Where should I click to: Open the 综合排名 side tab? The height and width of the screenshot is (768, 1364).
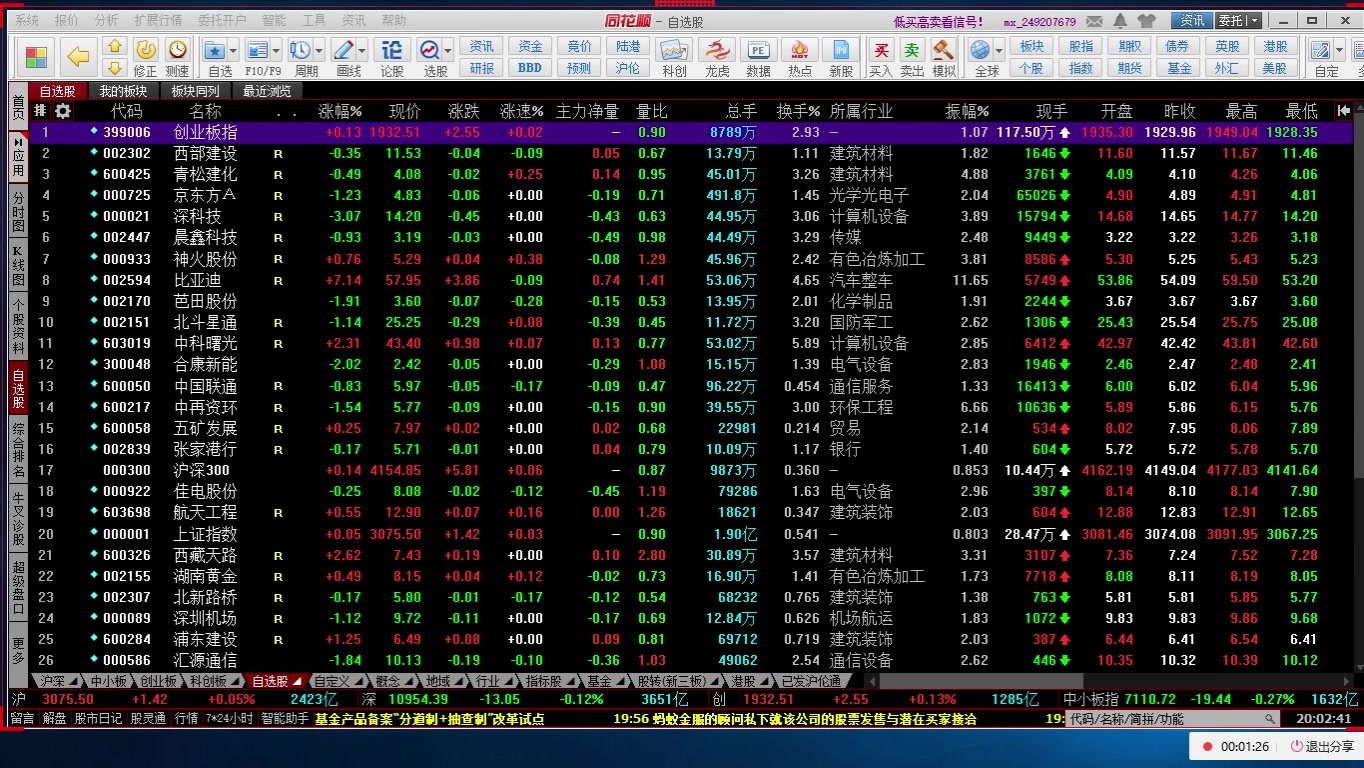tap(18, 448)
